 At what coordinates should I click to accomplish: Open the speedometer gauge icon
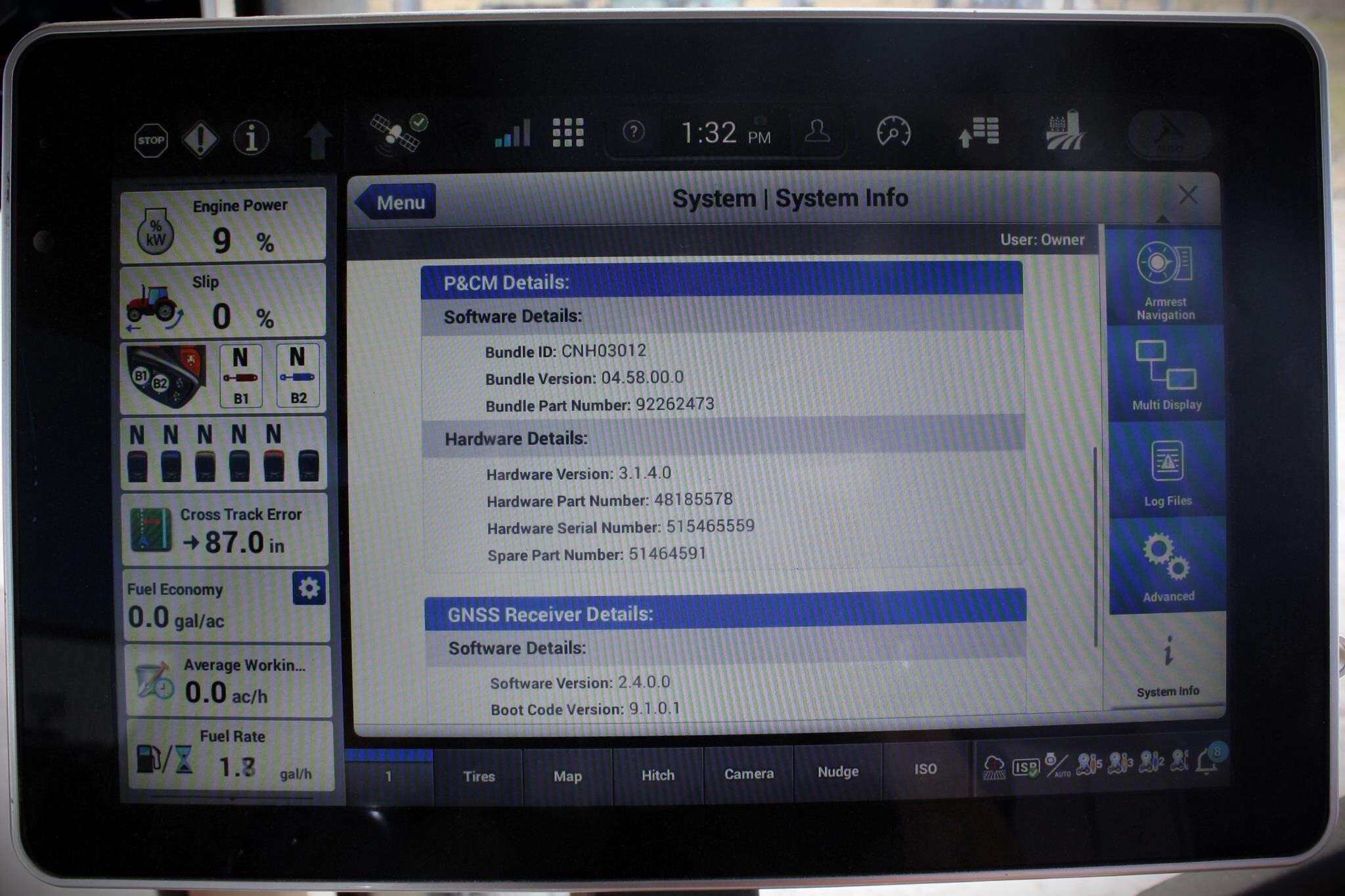[x=893, y=132]
